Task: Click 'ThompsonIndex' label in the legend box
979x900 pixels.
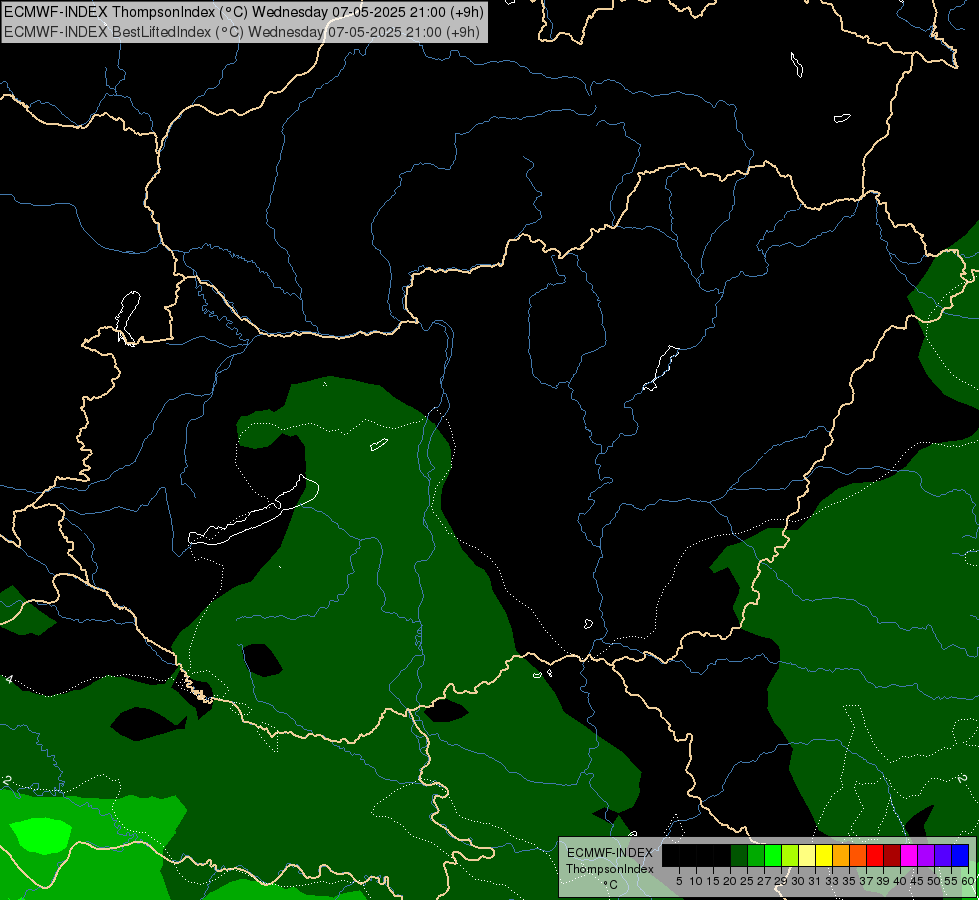Action: pos(609,869)
